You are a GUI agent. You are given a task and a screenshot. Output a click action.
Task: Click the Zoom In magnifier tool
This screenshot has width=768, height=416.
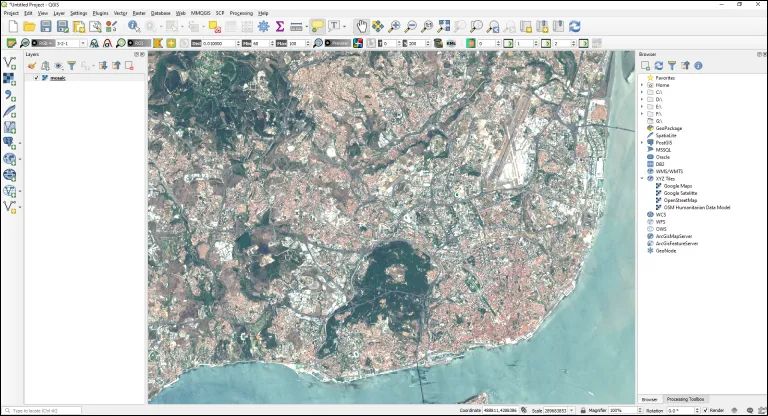click(394, 26)
